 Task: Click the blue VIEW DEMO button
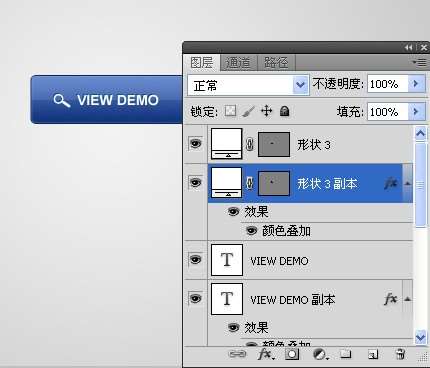tap(107, 99)
